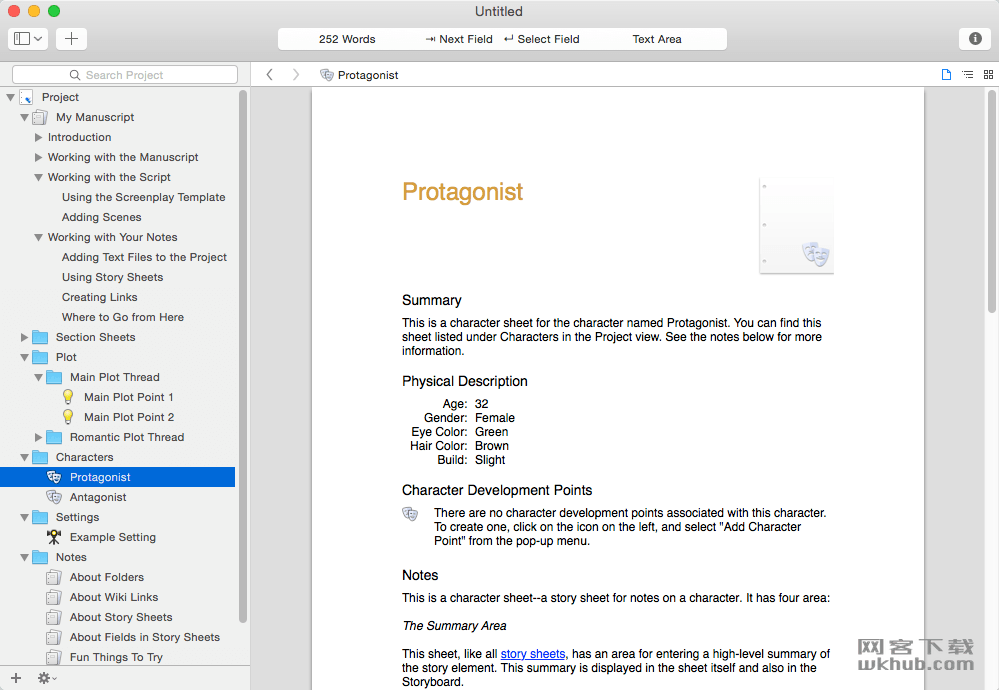The height and width of the screenshot is (690, 999).
Task: Select Fun Things To Try note
Action: pos(116,657)
